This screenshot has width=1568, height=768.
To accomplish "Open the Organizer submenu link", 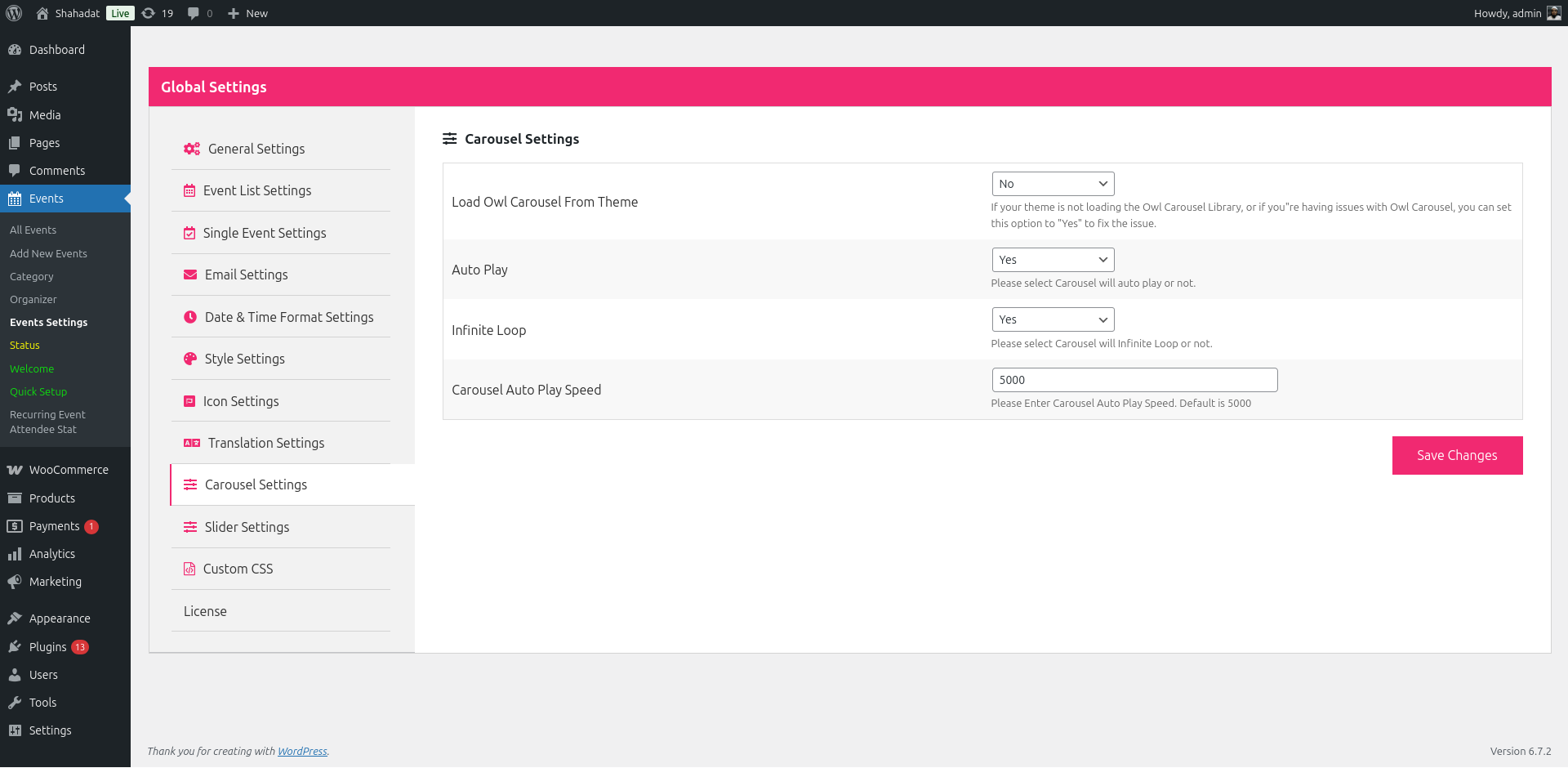I will tap(33, 300).
